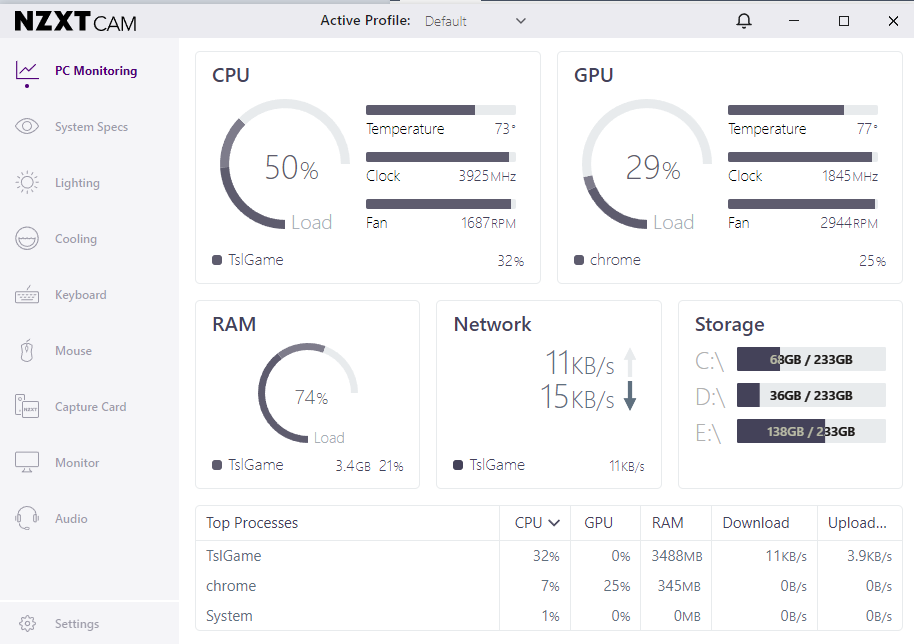Screen dimensions: 914x644
Task: Open Cooling section
Action: [76, 239]
